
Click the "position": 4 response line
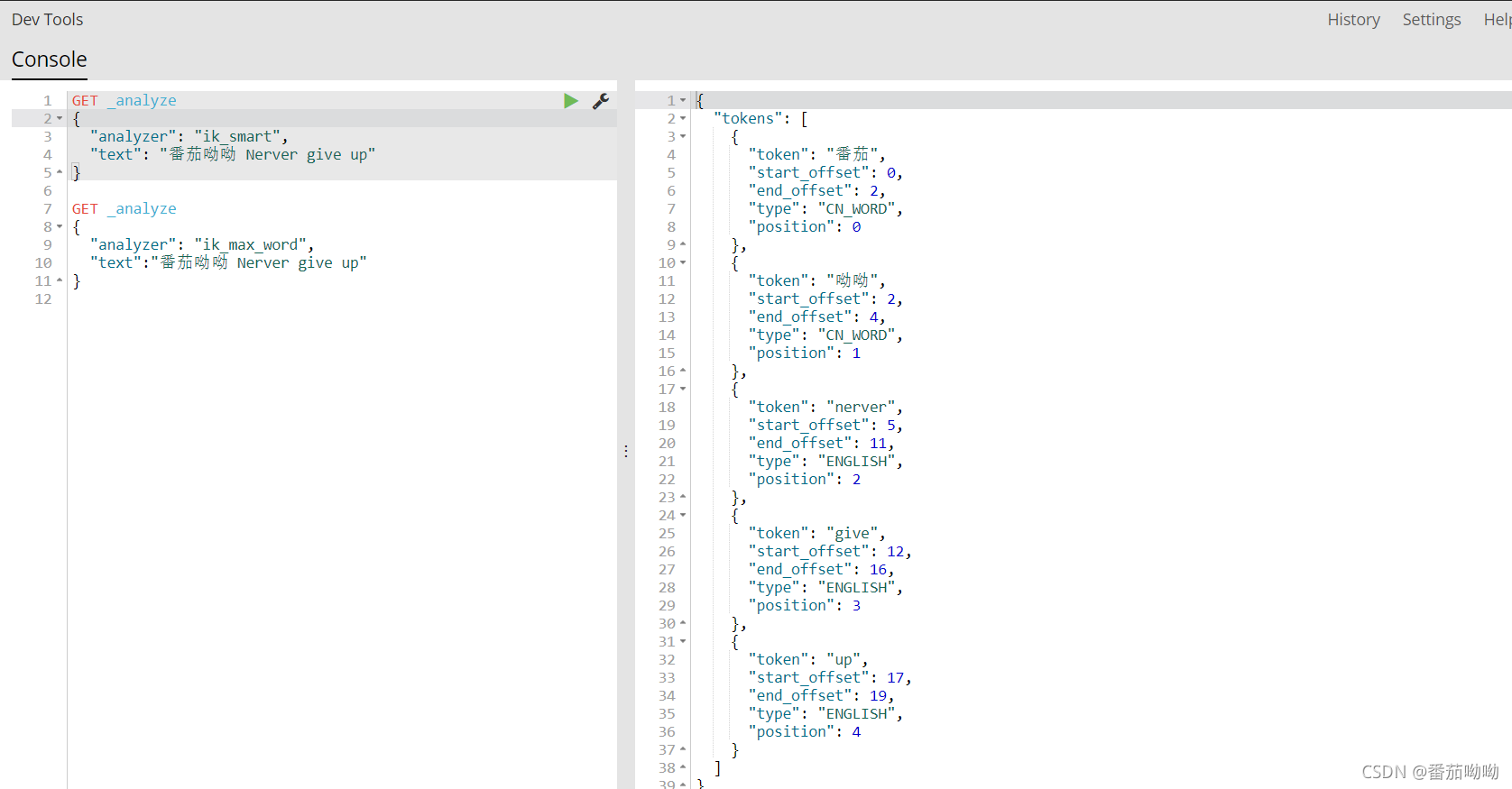click(805, 731)
